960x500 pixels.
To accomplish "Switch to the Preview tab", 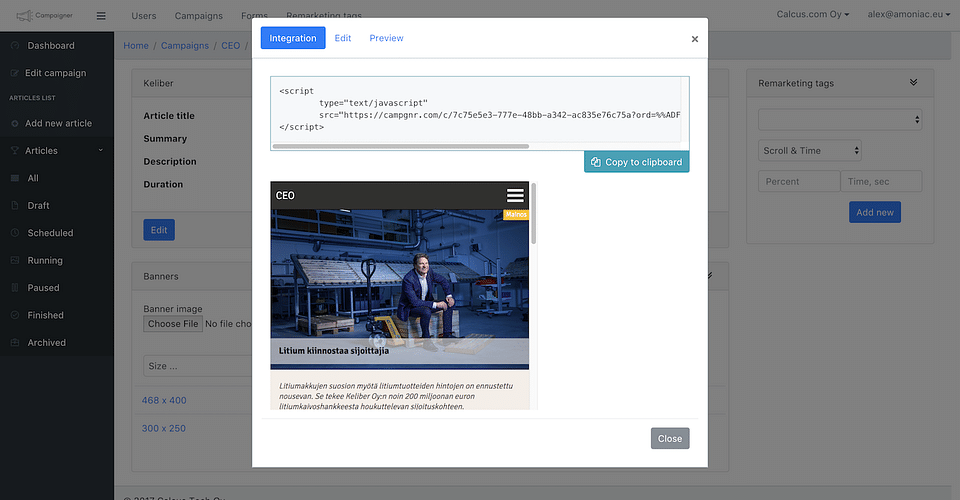I will pos(386,38).
